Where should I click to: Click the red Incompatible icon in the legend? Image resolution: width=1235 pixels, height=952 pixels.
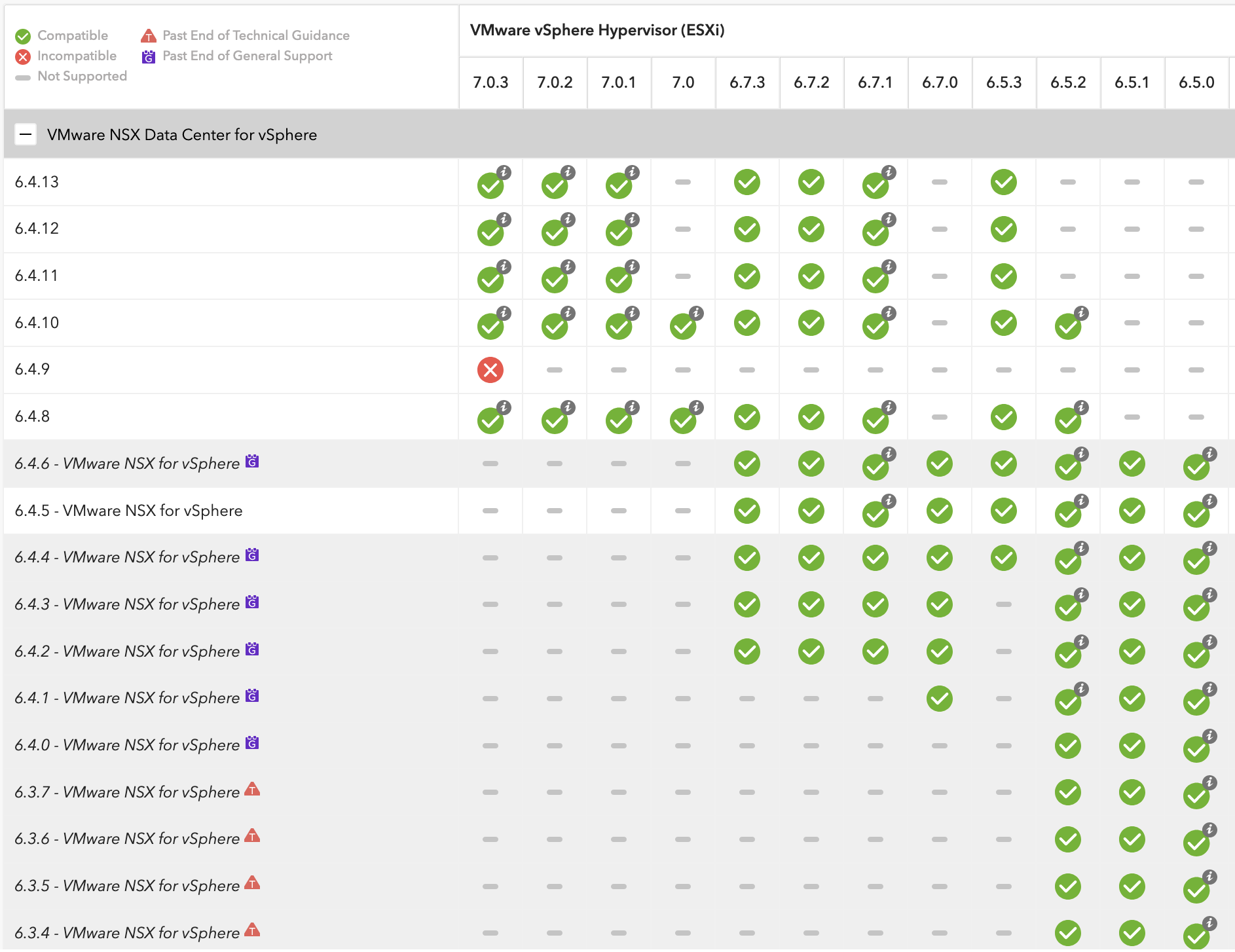(23, 57)
